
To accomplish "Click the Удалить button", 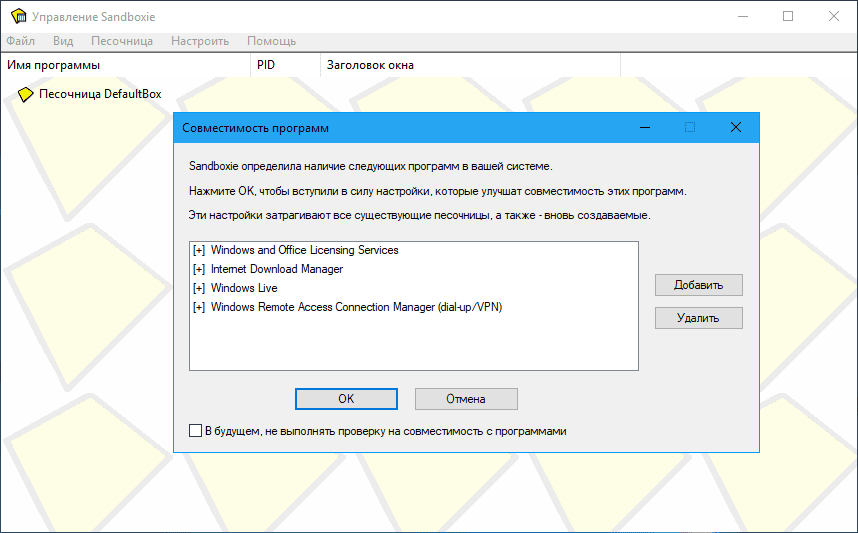I will (x=699, y=318).
